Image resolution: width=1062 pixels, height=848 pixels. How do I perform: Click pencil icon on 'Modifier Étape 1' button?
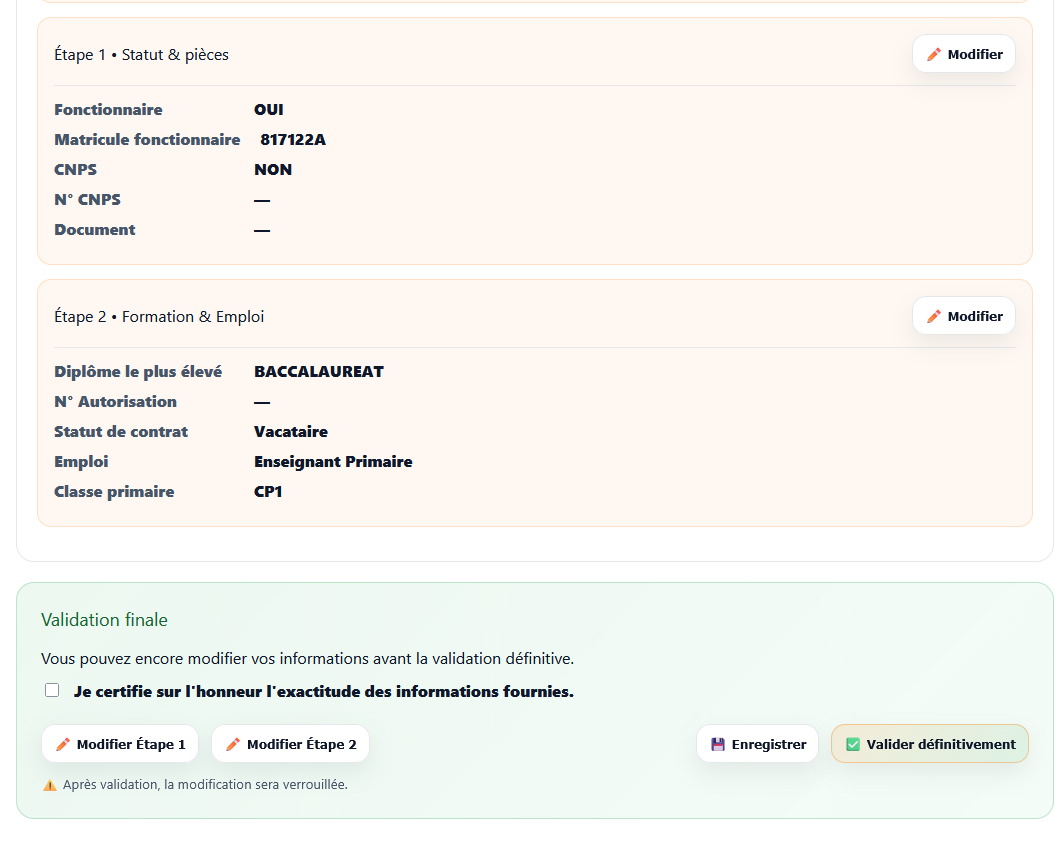click(63, 745)
